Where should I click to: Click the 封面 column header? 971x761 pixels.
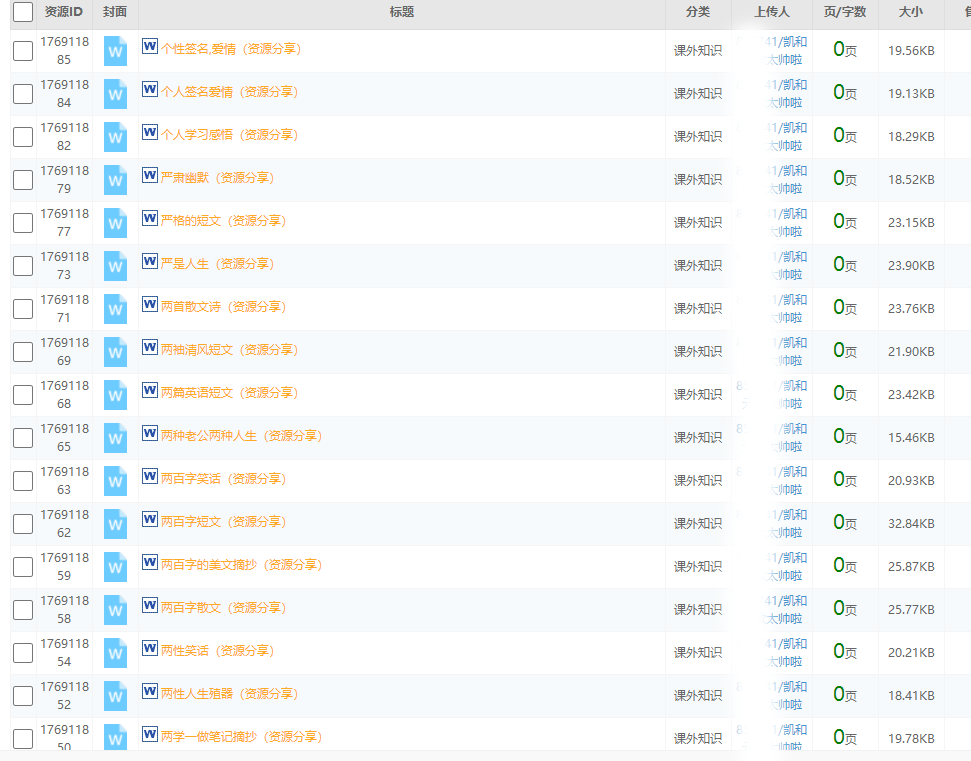coord(115,12)
